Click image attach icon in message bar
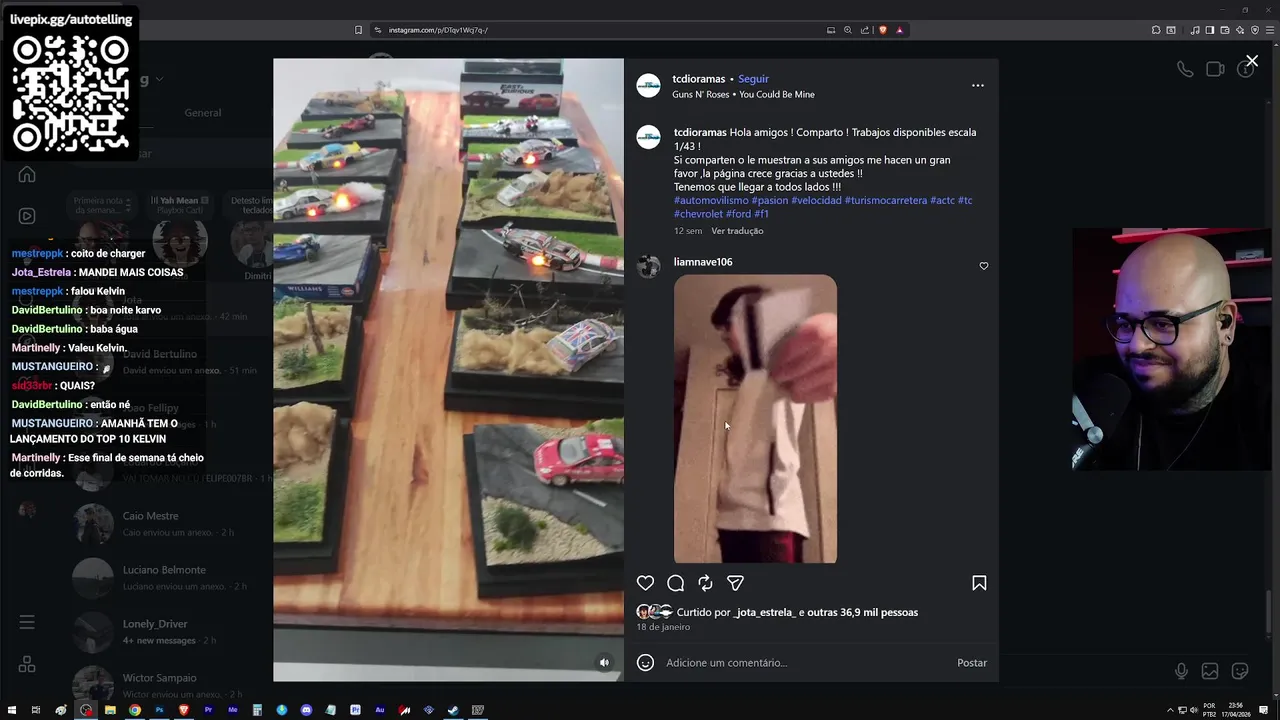 [1210, 671]
